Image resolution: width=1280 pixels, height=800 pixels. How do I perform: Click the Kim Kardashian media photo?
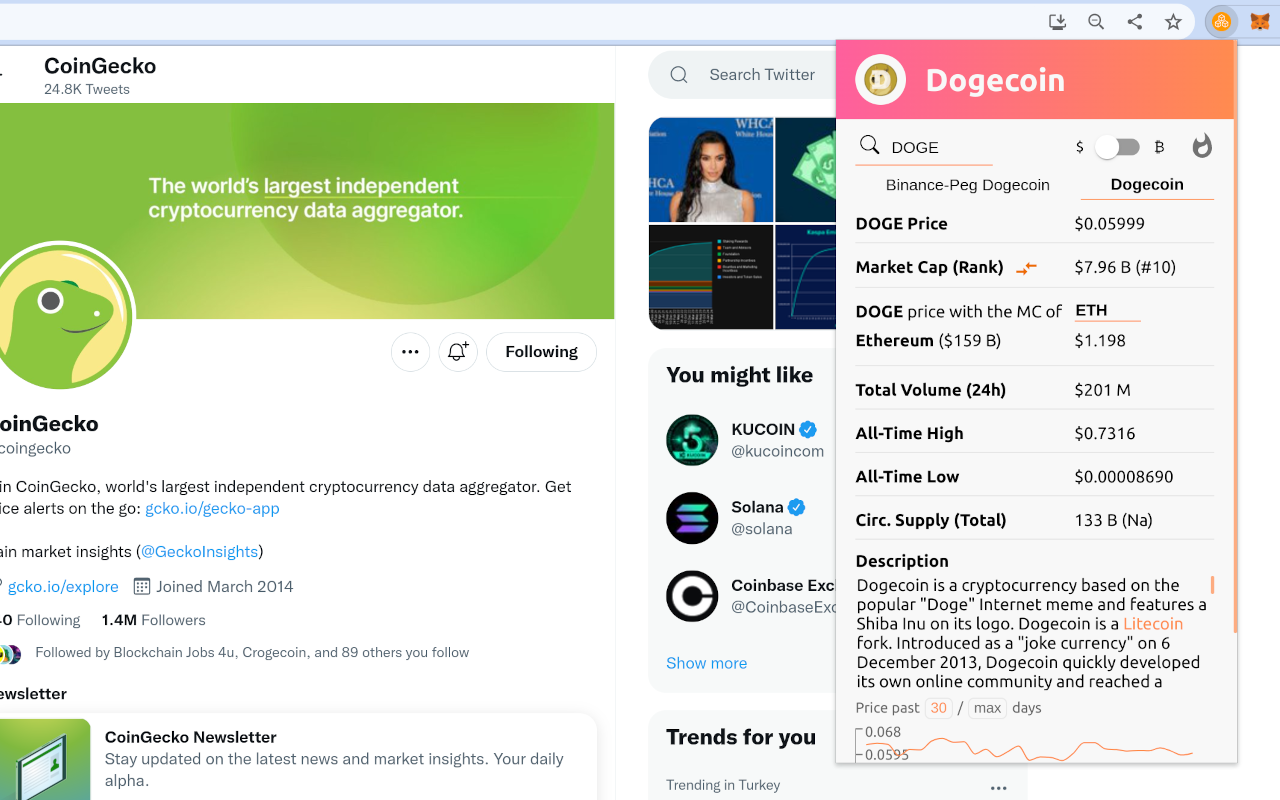(x=711, y=170)
